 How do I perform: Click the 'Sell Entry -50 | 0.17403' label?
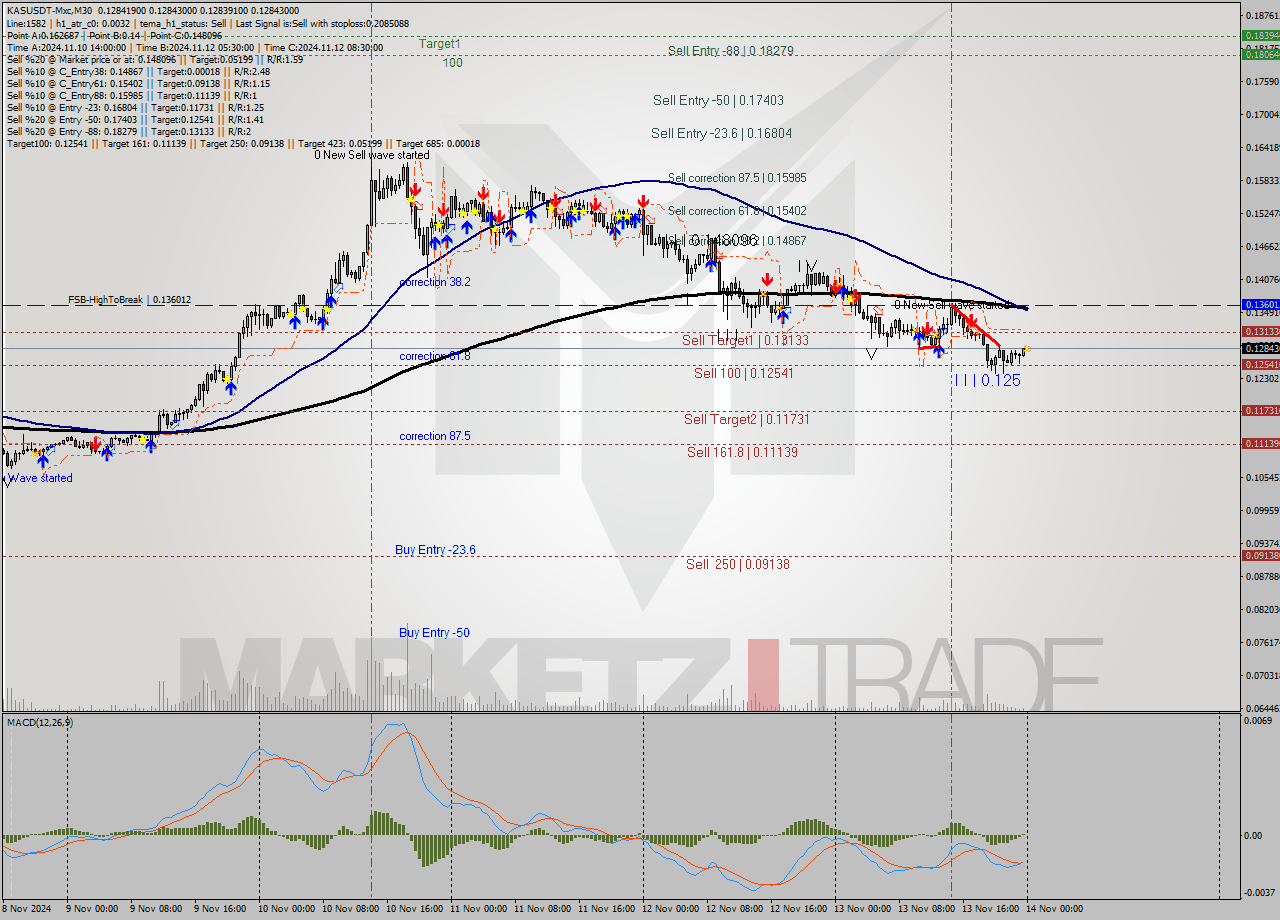click(x=718, y=100)
